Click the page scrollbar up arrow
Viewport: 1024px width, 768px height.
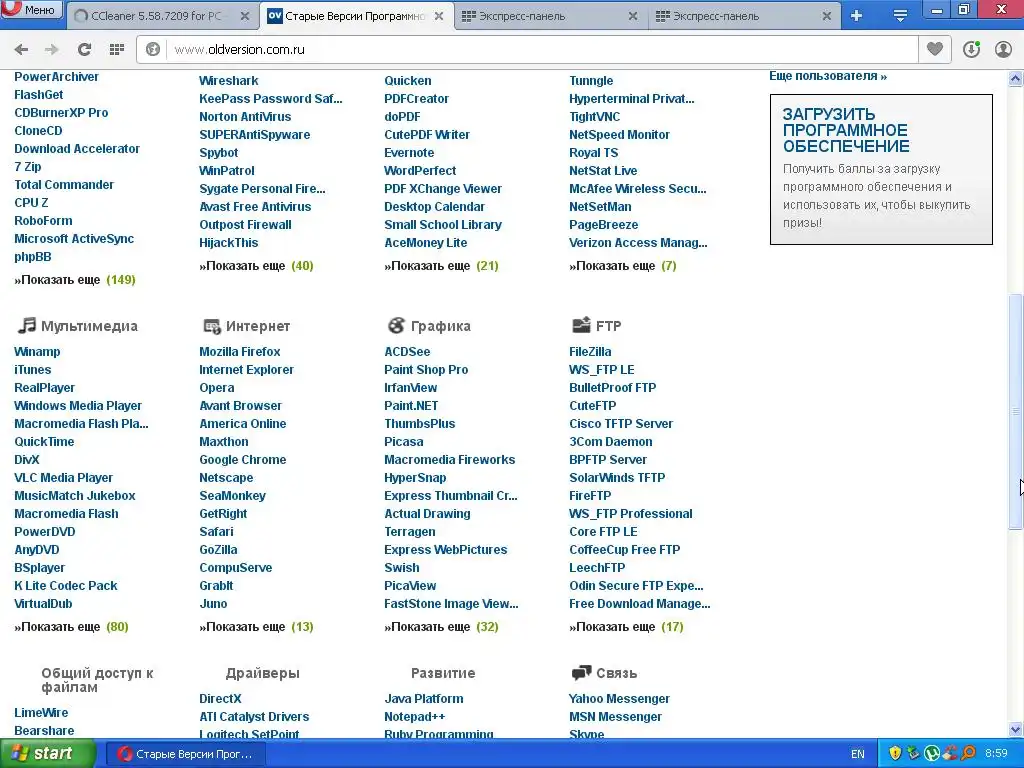pyautogui.click(x=1016, y=78)
